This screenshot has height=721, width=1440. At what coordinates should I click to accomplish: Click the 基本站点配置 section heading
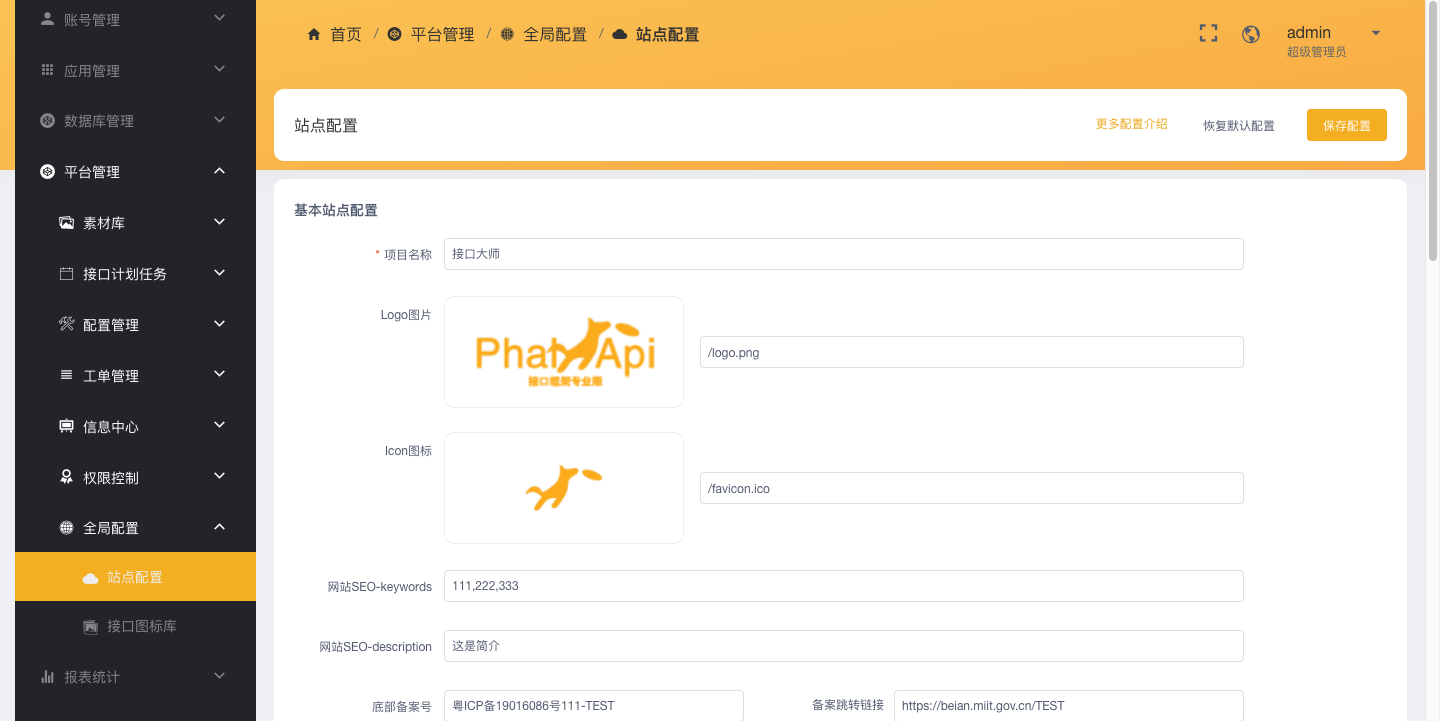tap(336, 210)
